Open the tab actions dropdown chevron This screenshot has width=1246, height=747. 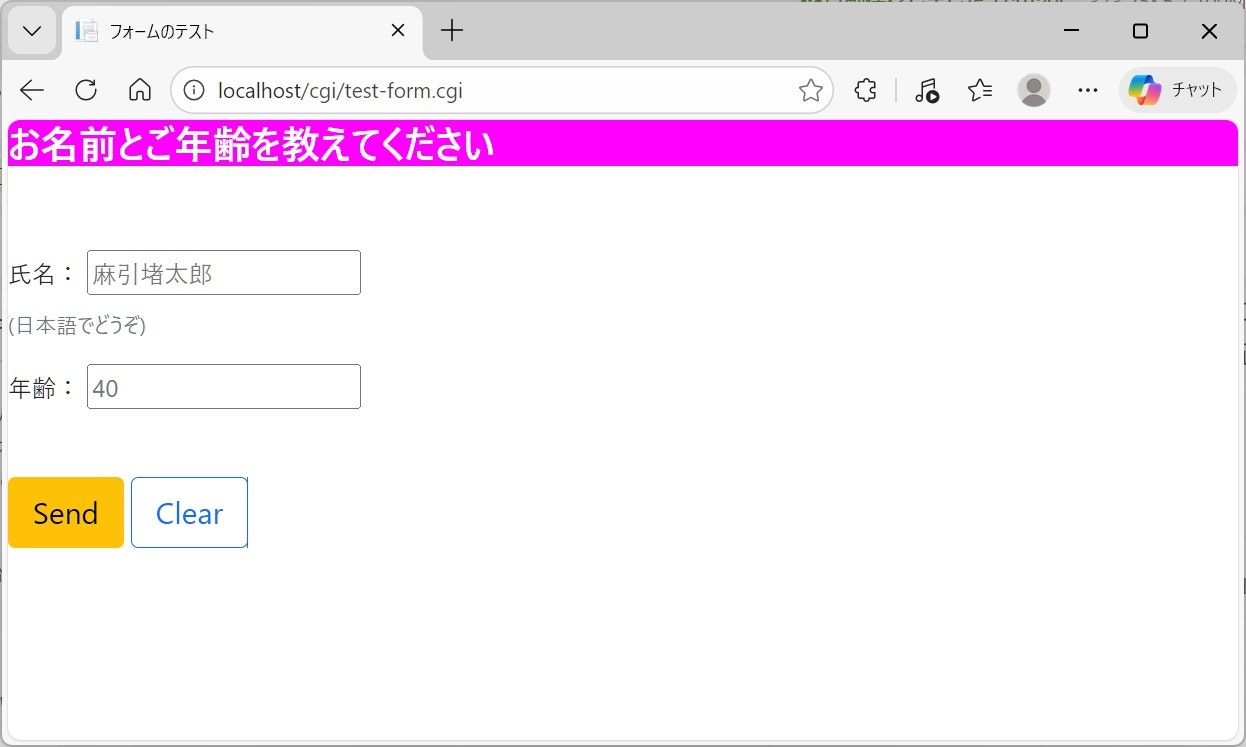[32, 31]
